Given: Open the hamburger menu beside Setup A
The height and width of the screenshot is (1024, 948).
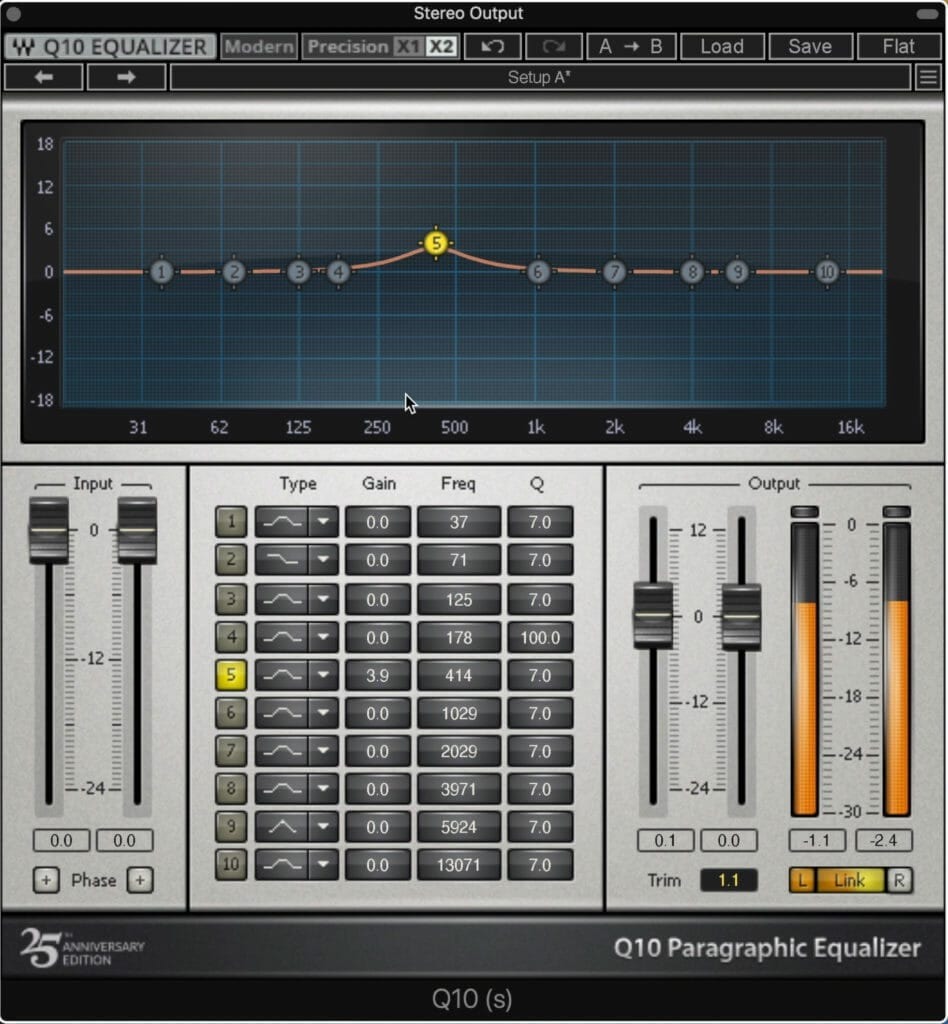Looking at the screenshot, I should click(x=928, y=77).
